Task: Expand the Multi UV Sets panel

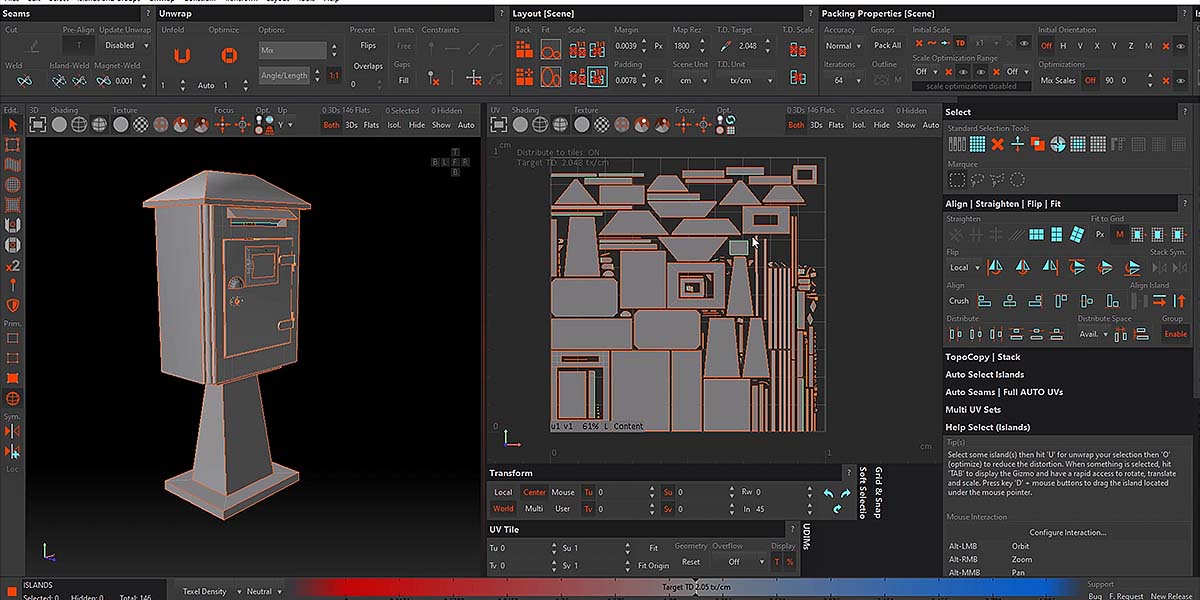Action: 973,410
